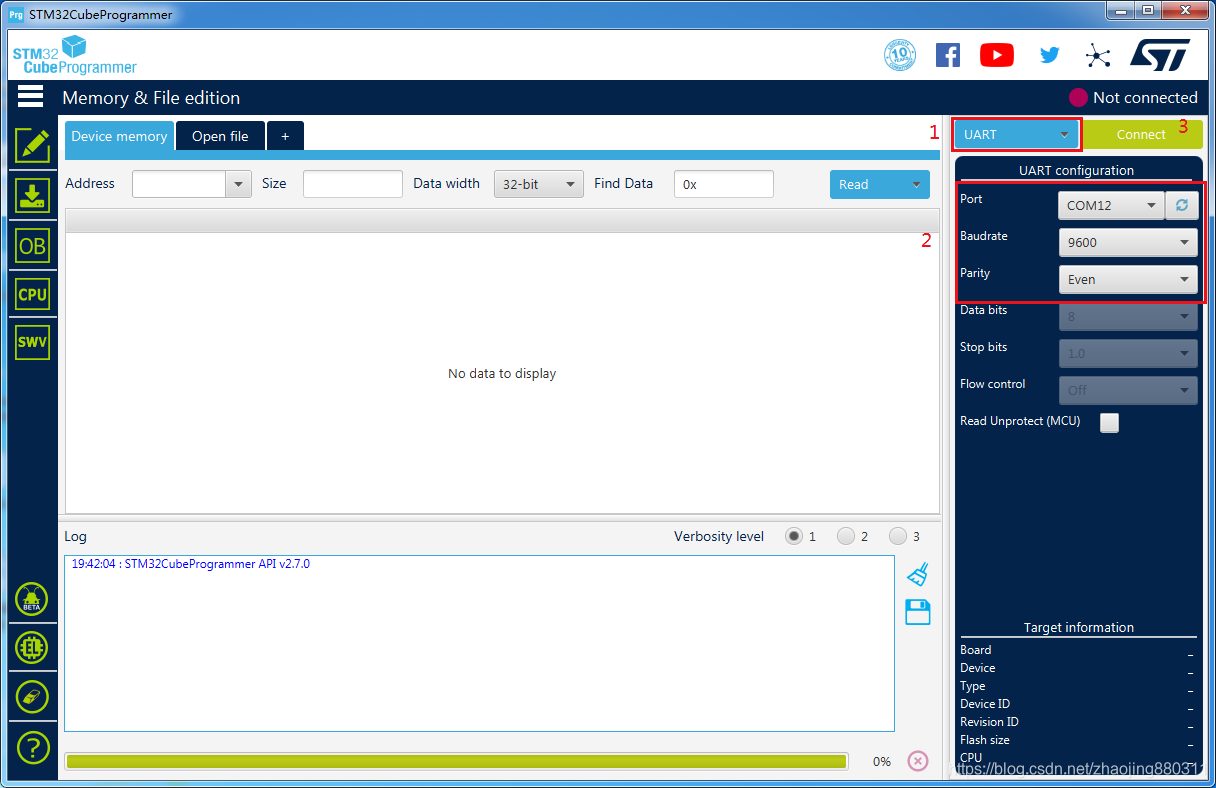Open the hamburger main menu
Screen dimensions: 1216x788
(30, 96)
